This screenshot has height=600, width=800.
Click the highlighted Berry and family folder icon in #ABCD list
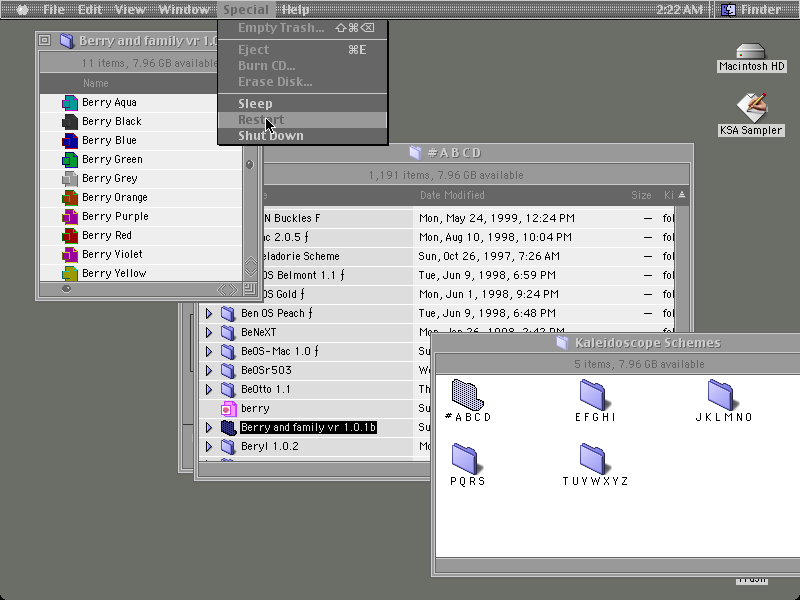[228, 428]
